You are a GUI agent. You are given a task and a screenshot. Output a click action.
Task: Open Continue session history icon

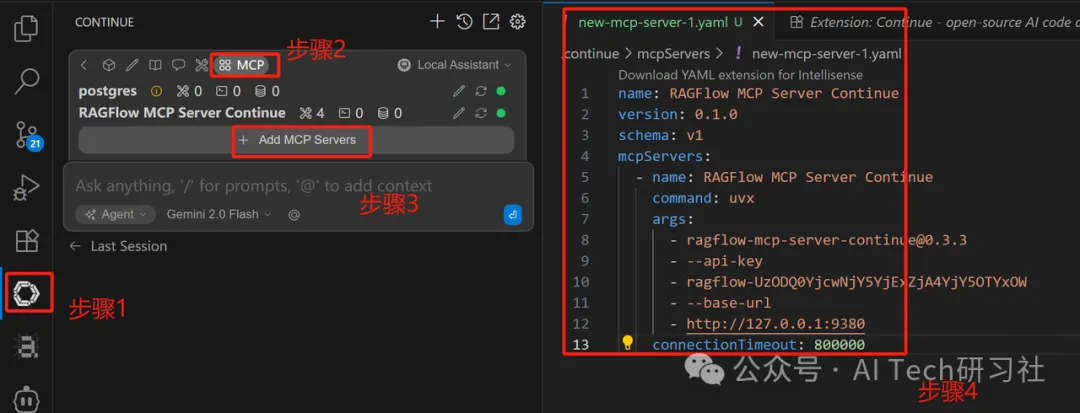pyautogui.click(x=464, y=22)
